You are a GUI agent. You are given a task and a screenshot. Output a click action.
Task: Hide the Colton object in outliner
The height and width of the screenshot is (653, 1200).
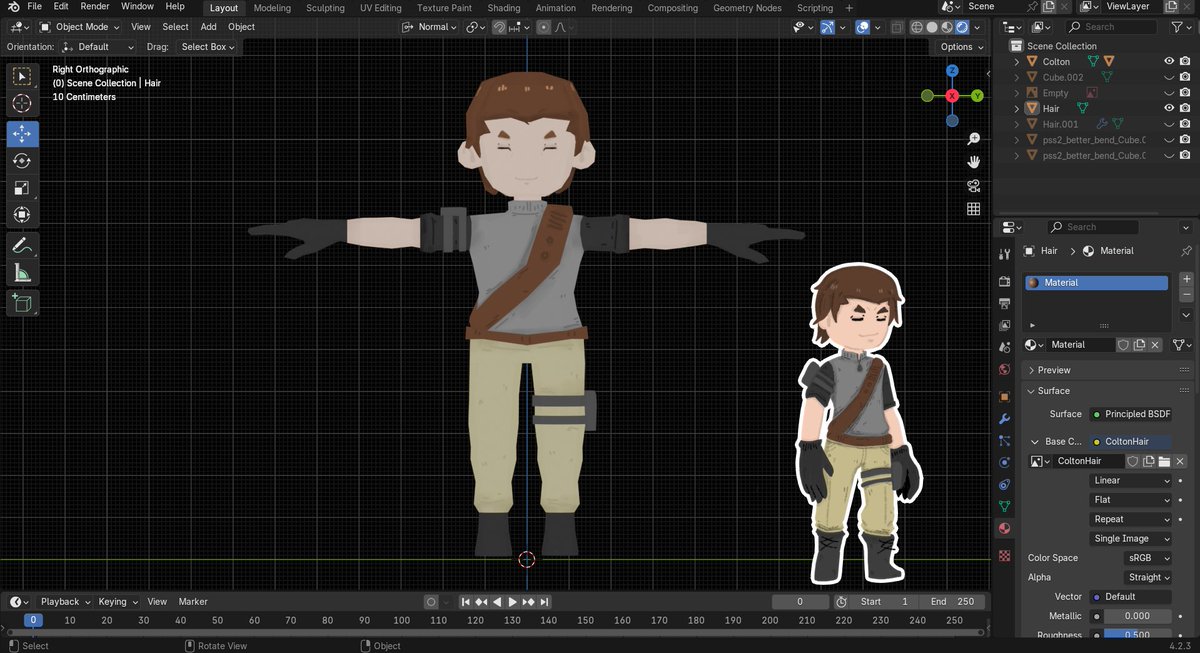(1168, 62)
